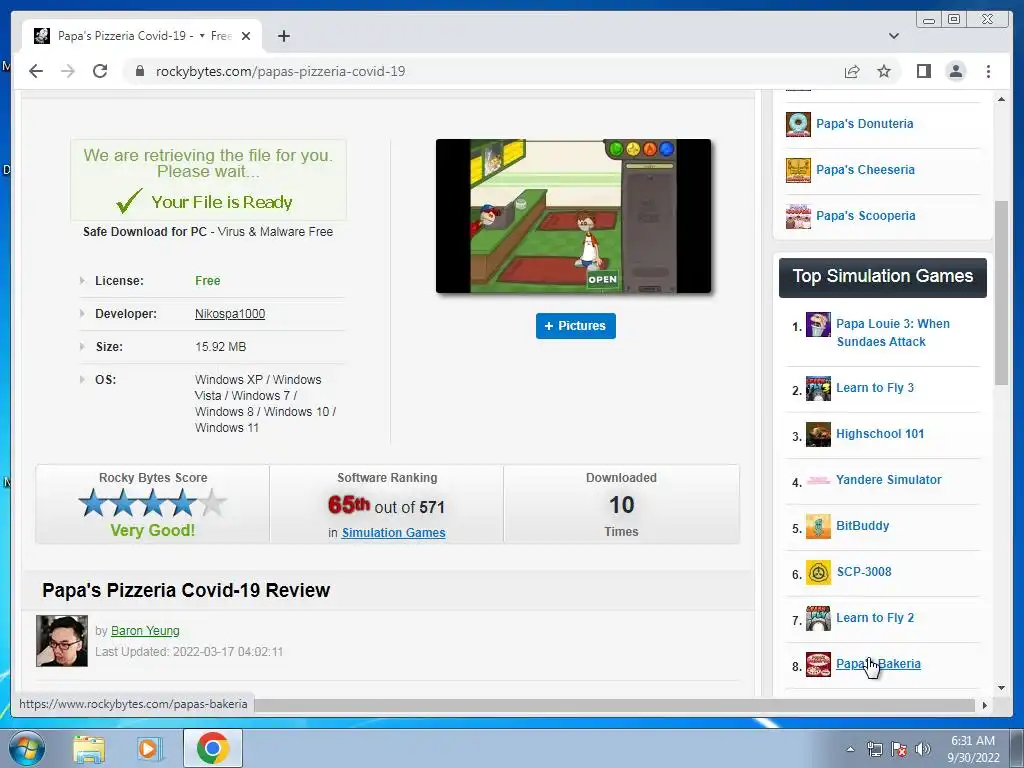1024x768 pixels.
Task: Open the Highschool 101 link
Action: point(880,434)
